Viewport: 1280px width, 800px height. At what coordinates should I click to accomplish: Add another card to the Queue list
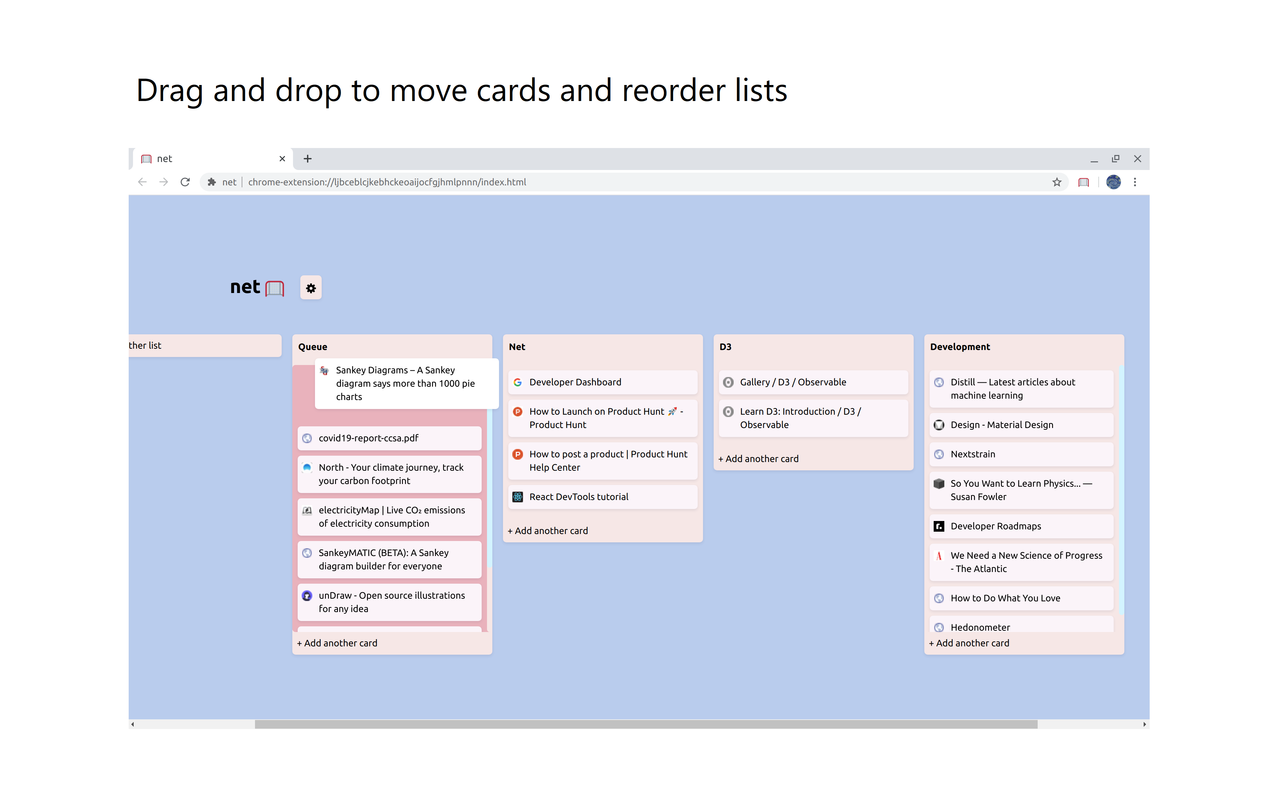[337, 643]
